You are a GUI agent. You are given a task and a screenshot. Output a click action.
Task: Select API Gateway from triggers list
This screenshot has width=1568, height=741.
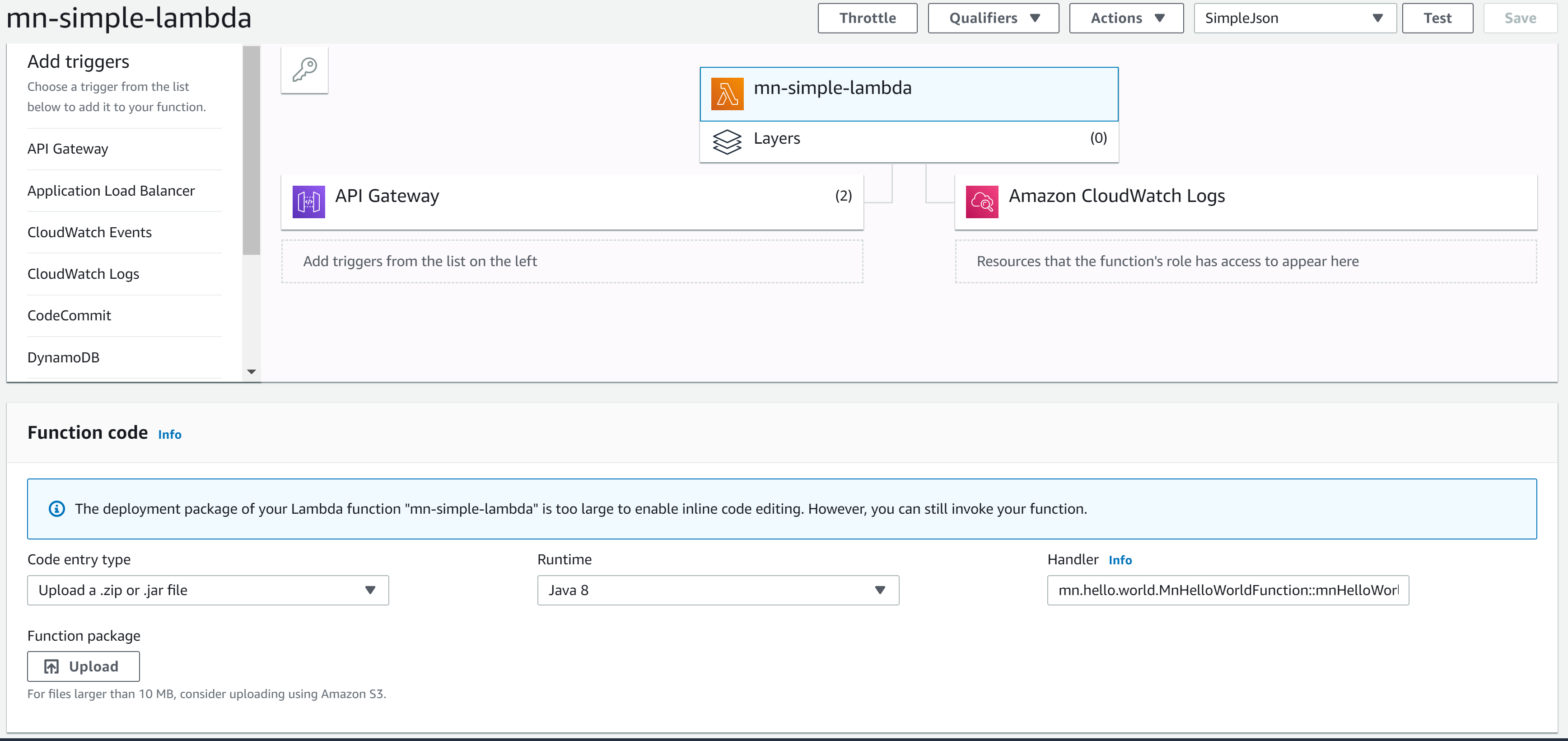pos(68,148)
